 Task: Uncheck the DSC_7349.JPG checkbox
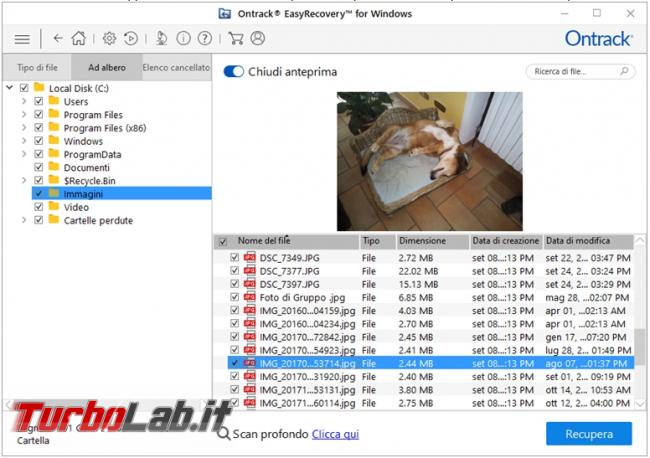(x=235, y=257)
